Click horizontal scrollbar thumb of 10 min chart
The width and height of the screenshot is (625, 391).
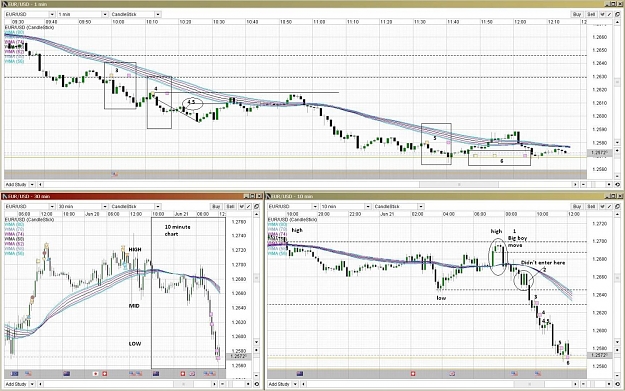point(529,384)
